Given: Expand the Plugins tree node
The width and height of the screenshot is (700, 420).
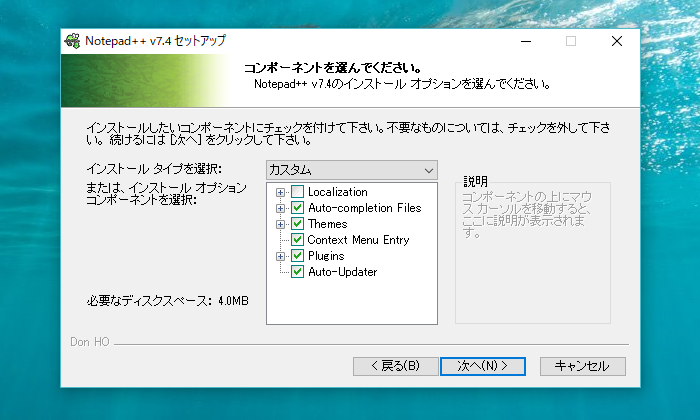Looking at the screenshot, I should [280, 257].
